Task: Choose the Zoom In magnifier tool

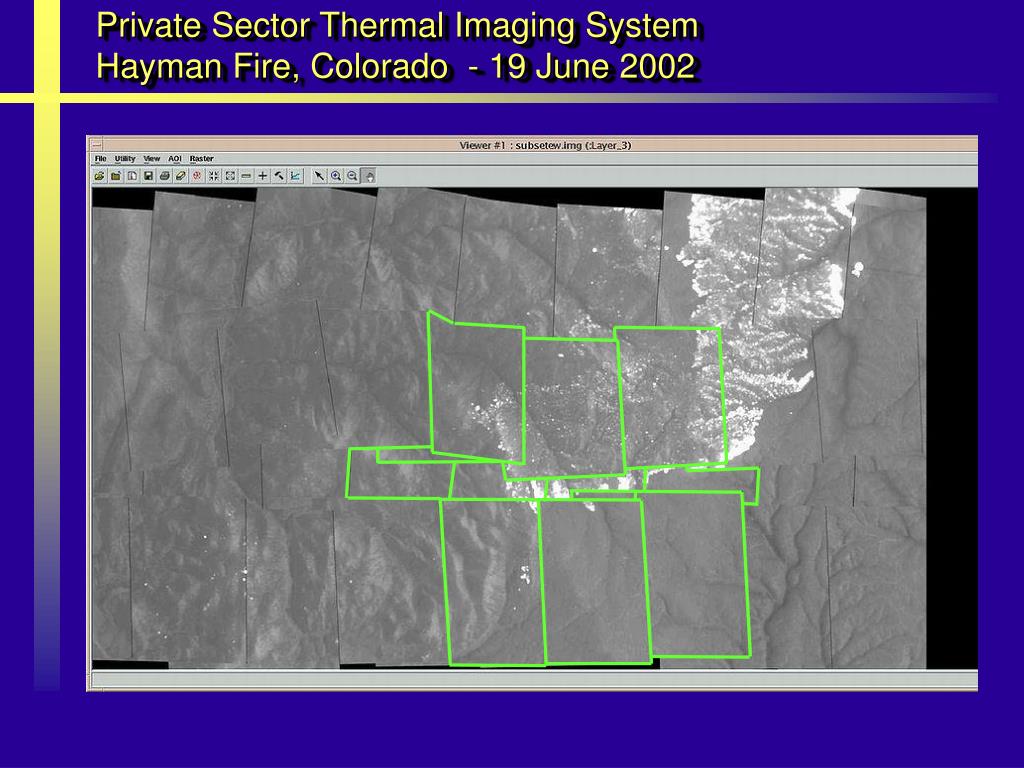Action: [336, 176]
